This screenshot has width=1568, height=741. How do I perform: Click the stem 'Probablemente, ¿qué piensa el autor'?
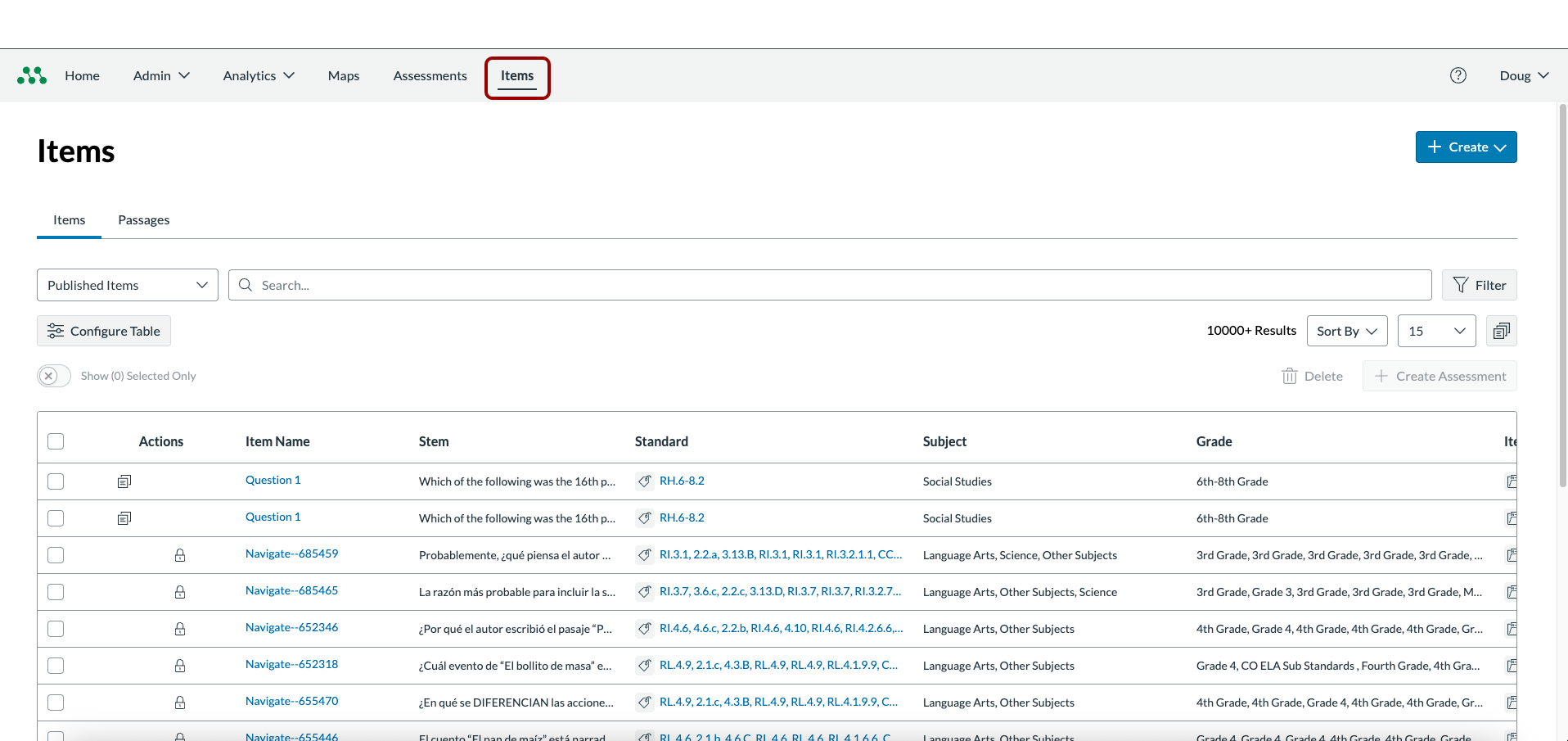point(515,555)
